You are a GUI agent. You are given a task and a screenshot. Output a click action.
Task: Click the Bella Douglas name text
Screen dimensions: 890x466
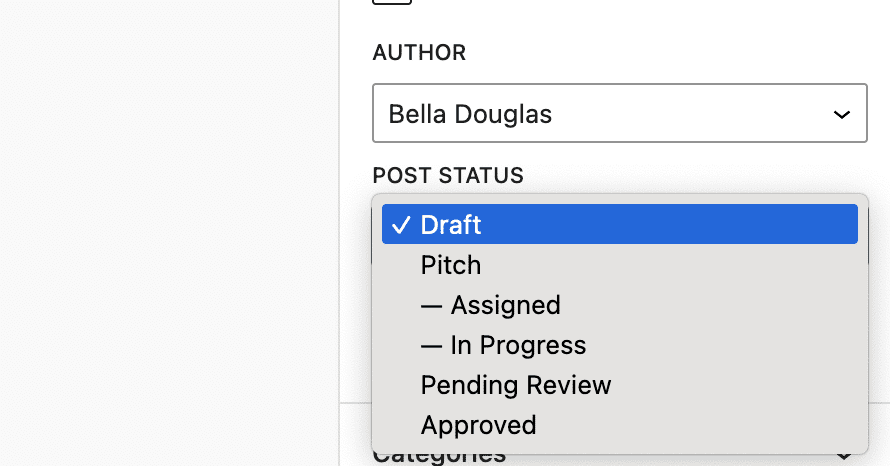pos(470,114)
